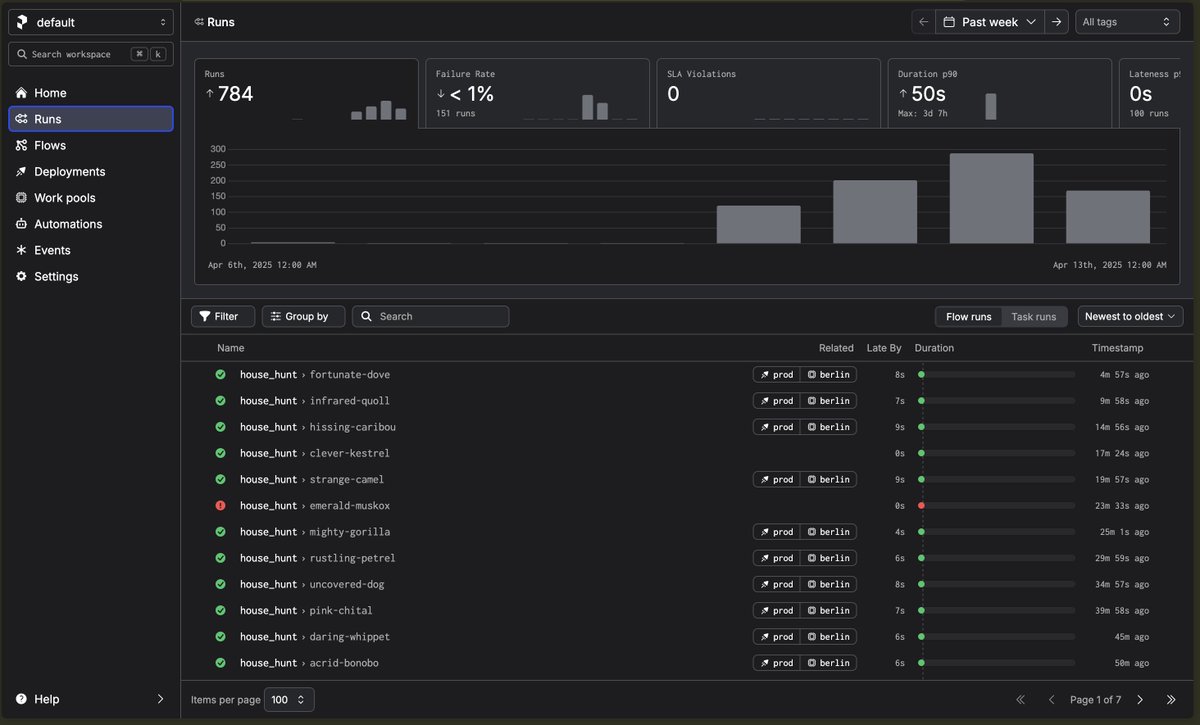Click berlin work pool tag on infrared-quoll
1200x725 pixels.
pyautogui.click(x=828, y=401)
